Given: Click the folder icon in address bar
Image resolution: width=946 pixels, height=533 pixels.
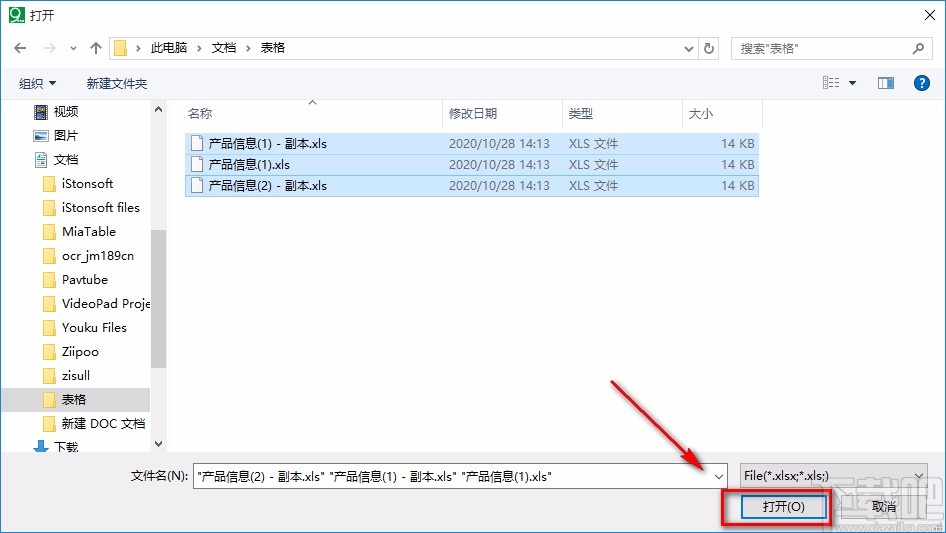Looking at the screenshot, I should pos(121,48).
